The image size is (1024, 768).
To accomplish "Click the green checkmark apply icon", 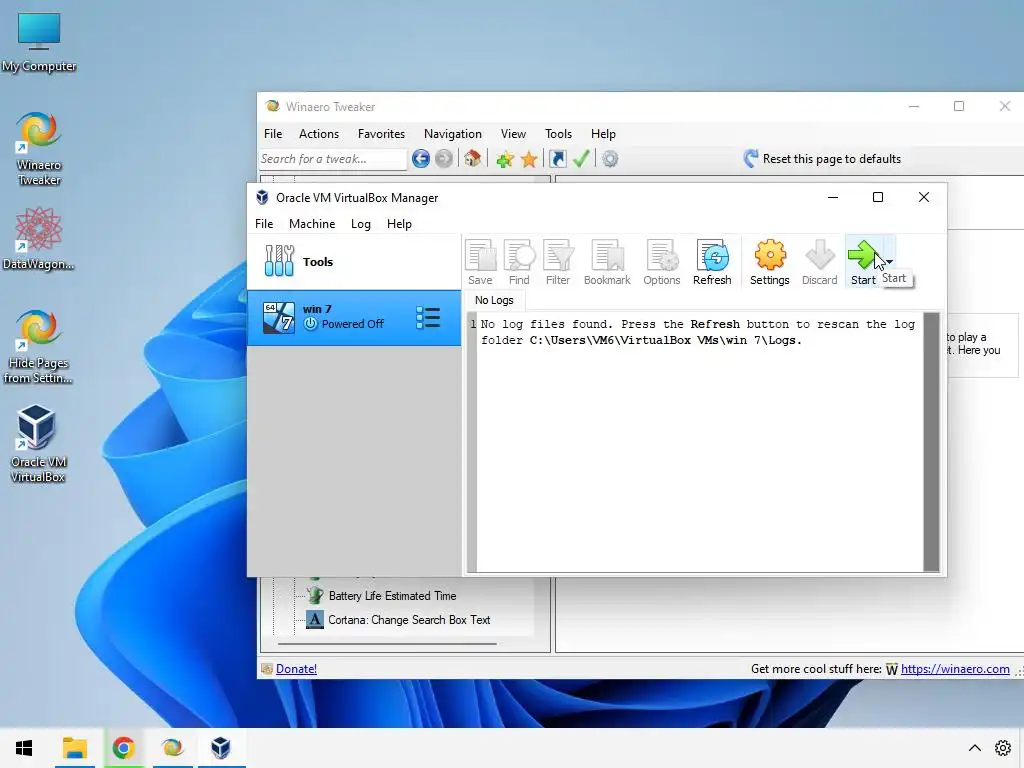I will (581, 159).
